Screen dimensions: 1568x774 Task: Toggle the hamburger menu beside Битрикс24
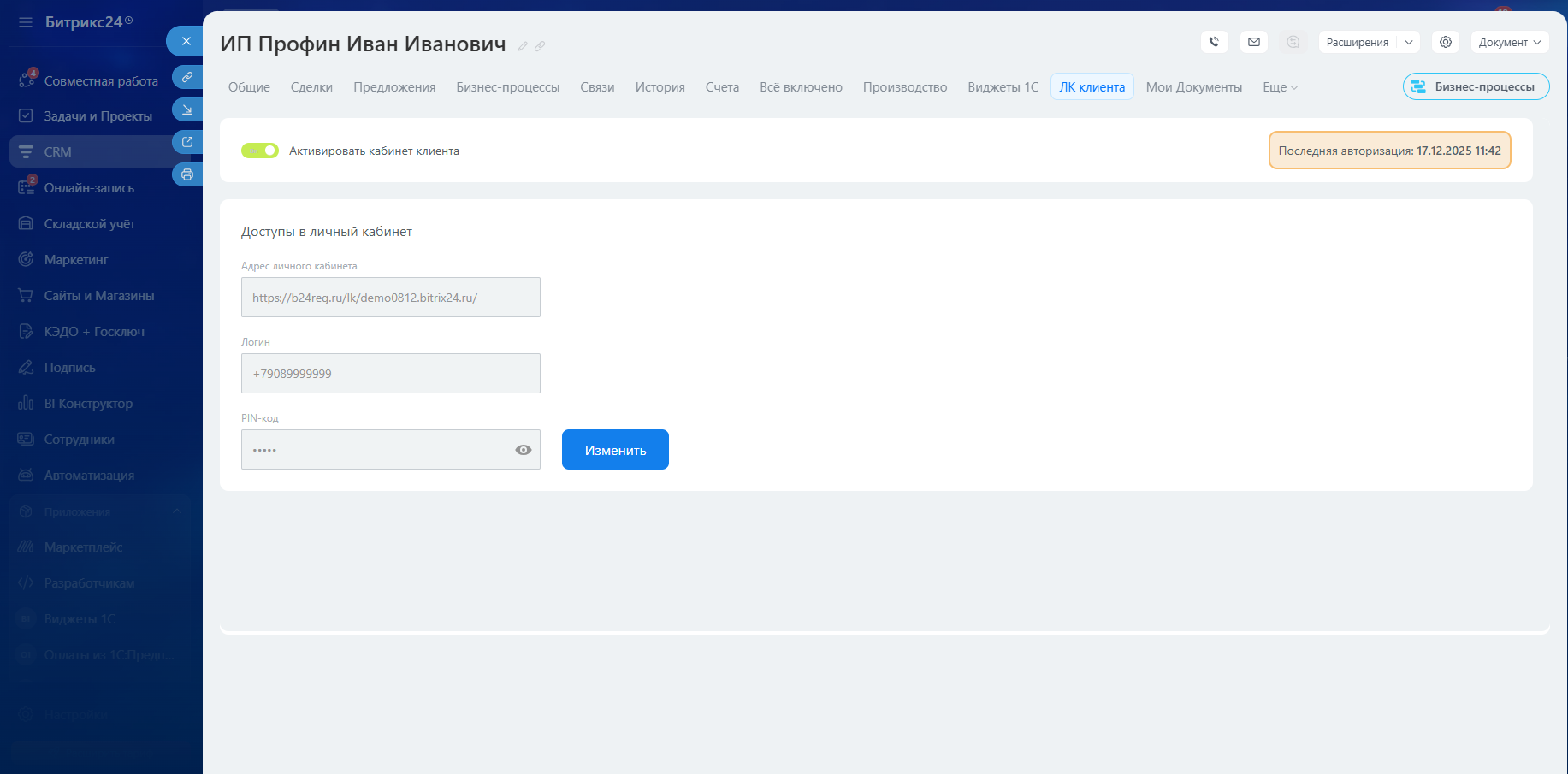[x=26, y=22]
